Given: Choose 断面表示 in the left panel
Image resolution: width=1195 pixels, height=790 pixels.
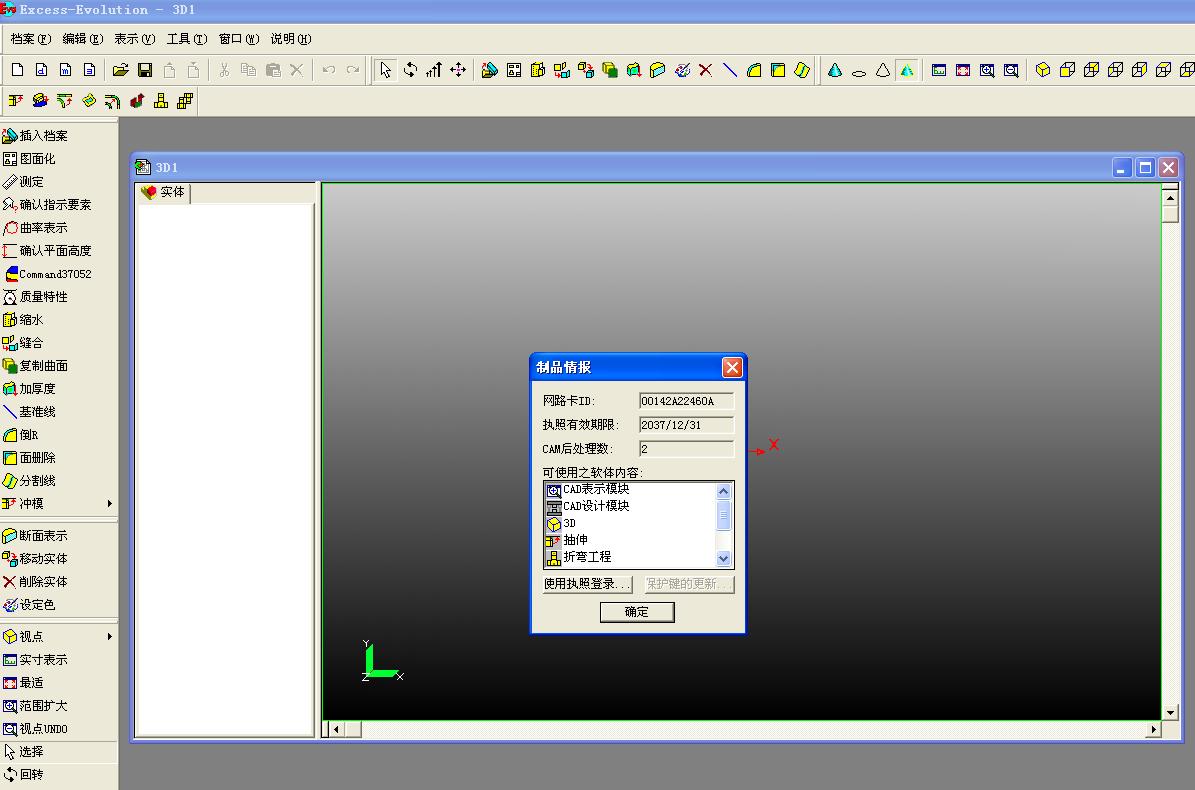Looking at the screenshot, I should pyautogui.click(x=35, y=536).
